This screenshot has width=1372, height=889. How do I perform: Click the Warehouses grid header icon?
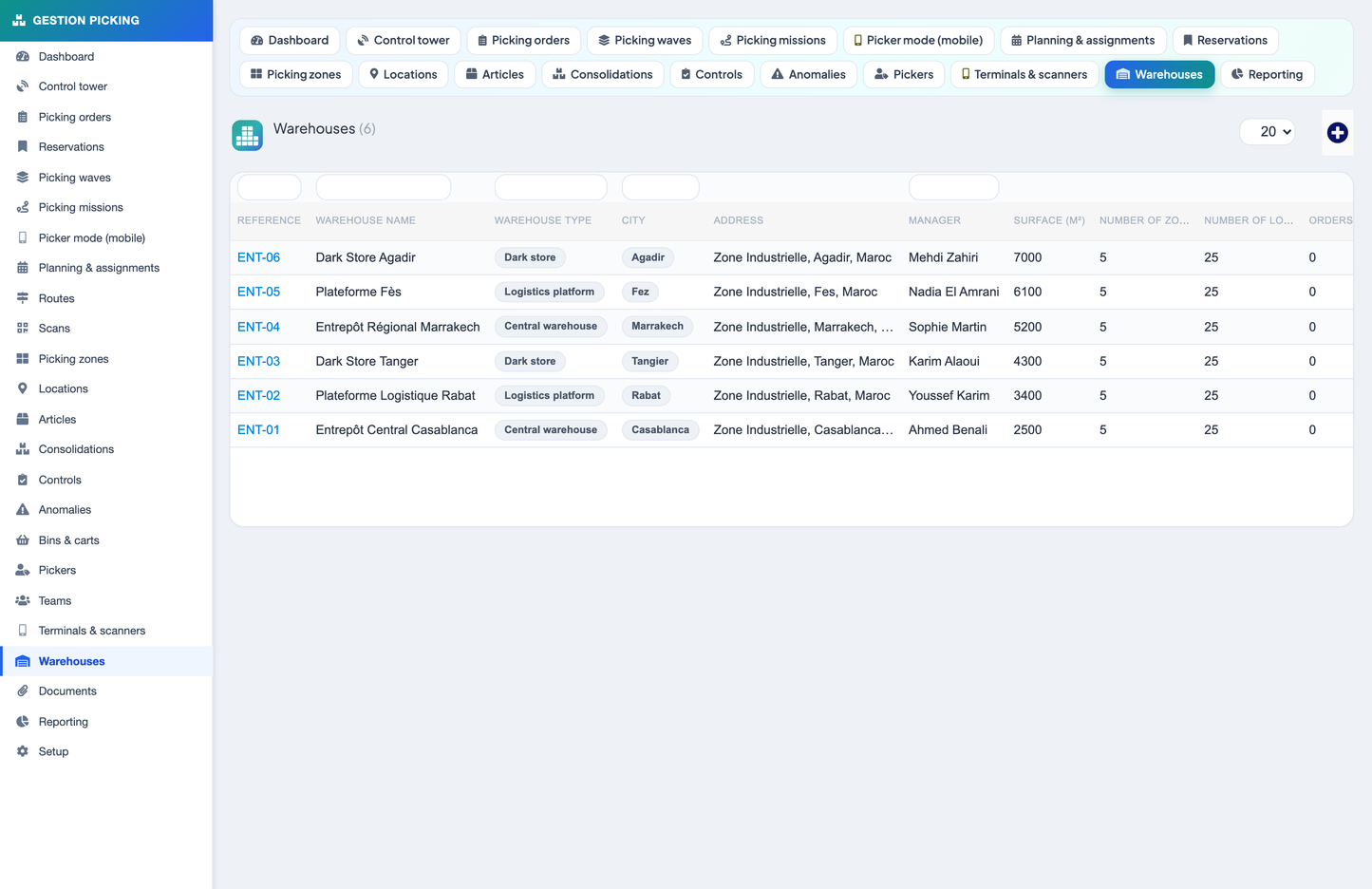coord(247,136)
